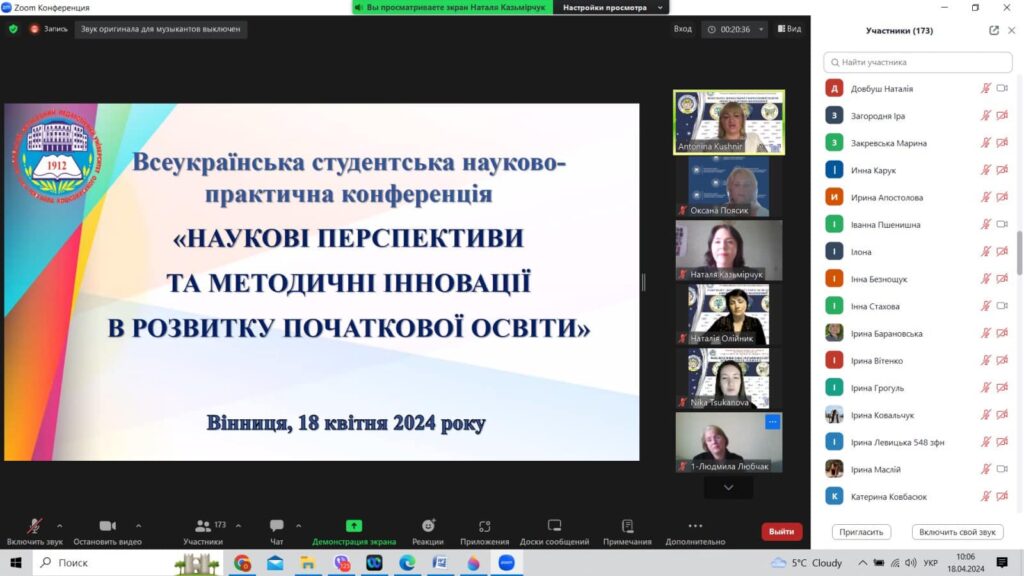Unmute via the Включить звук microphone icon
Image resolution: width=1024 pixels, height=576 pixels.
click(34, 526)
